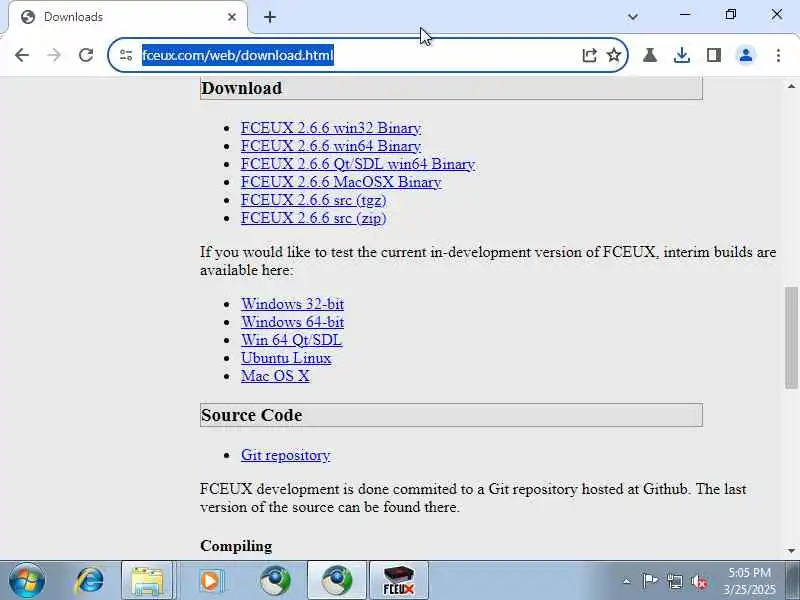Open the first Chromium taskbar icon

click(x=274, y=581)
